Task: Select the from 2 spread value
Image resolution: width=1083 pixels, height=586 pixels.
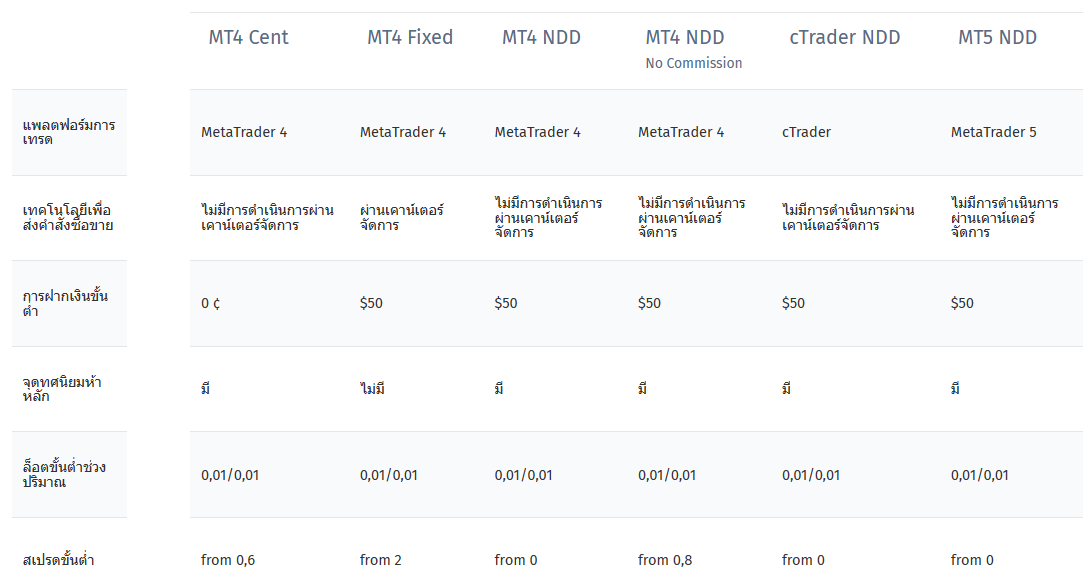Action: tap(380, 560)
